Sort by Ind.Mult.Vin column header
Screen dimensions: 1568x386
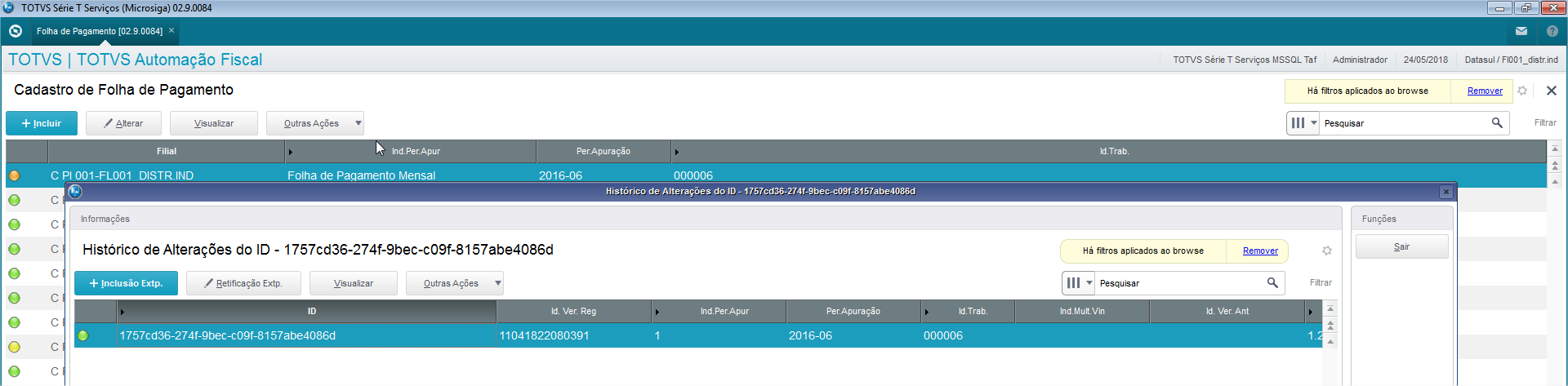coord(1082,311)
